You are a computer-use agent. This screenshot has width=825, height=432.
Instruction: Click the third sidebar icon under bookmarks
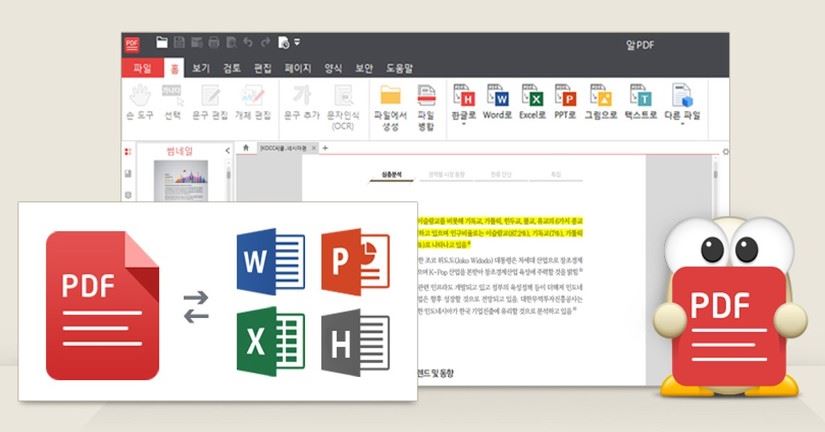(128, 195)
